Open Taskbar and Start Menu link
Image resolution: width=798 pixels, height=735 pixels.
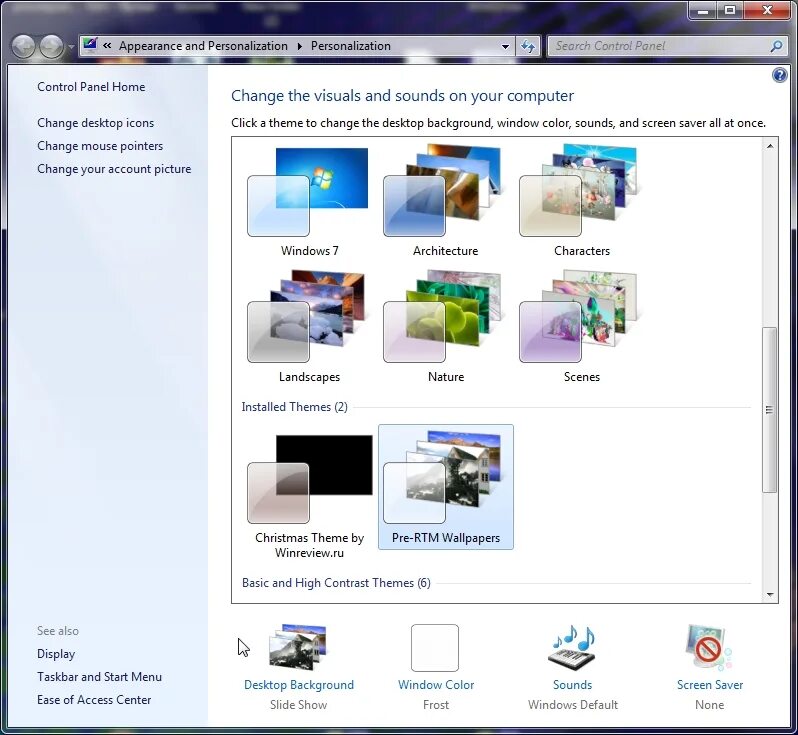(x=99, y=677)
